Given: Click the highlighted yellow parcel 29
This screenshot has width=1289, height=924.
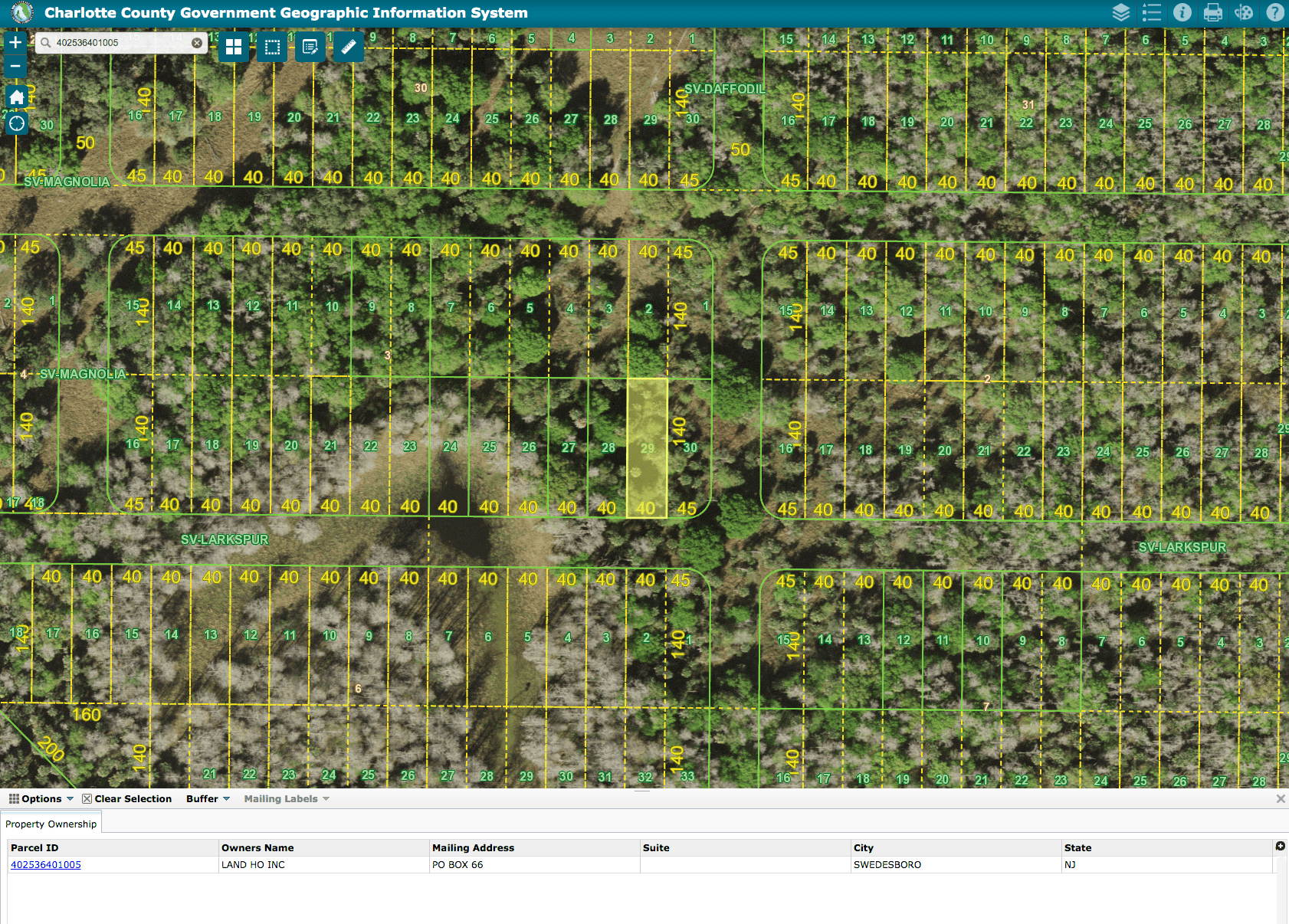Looking at the screenshot, I should [648, 447].
